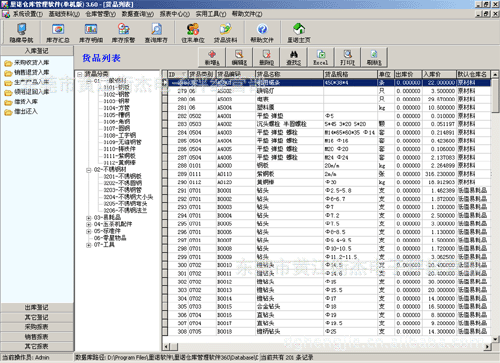Click the row selector beside ID 308
Image resolution: width=500 pixels, height=363 pixels.
(165, 332)
